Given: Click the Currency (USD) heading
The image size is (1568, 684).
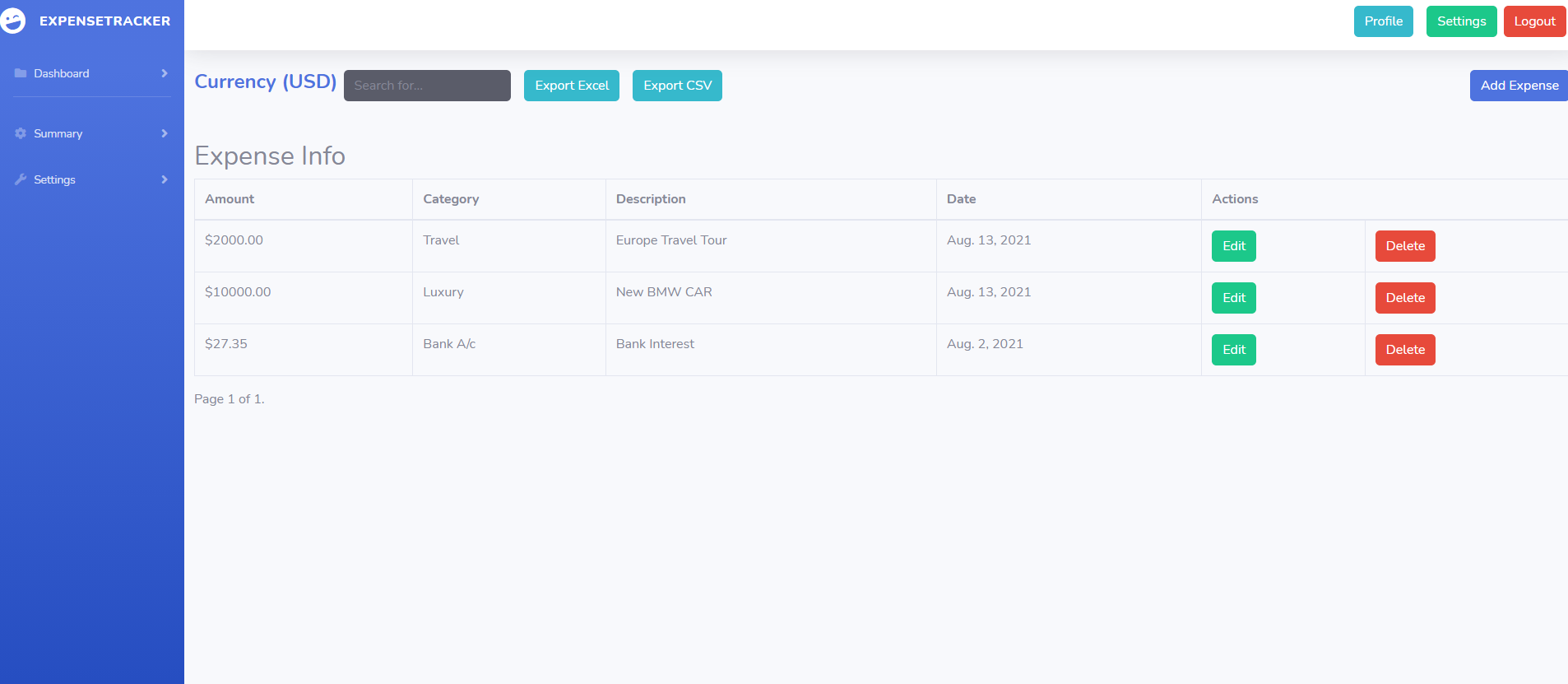Looking at the screenshot, I should point(266,81).
